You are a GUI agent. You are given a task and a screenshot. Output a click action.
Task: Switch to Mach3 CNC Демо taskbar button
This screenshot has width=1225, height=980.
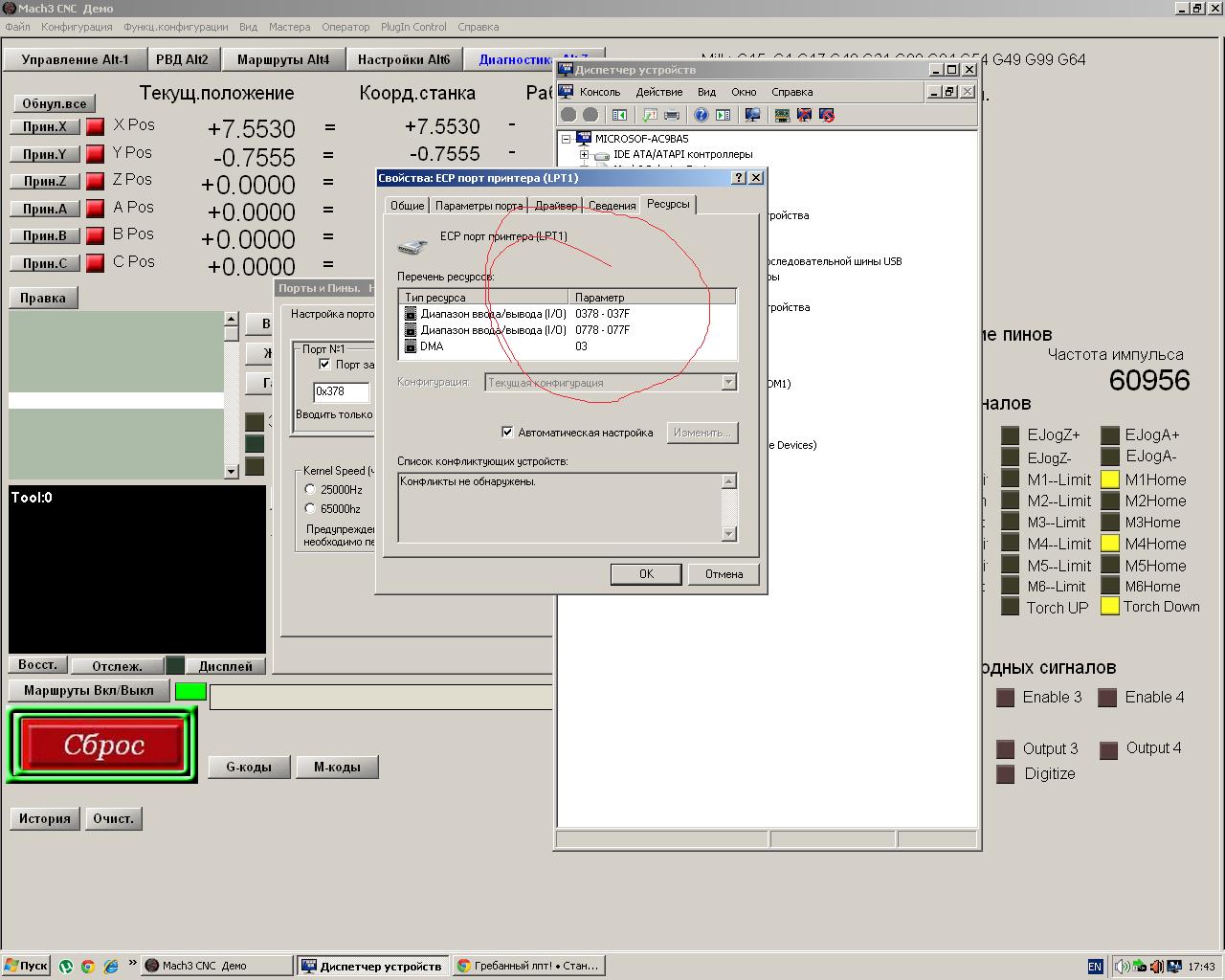(x=217, y=966)
